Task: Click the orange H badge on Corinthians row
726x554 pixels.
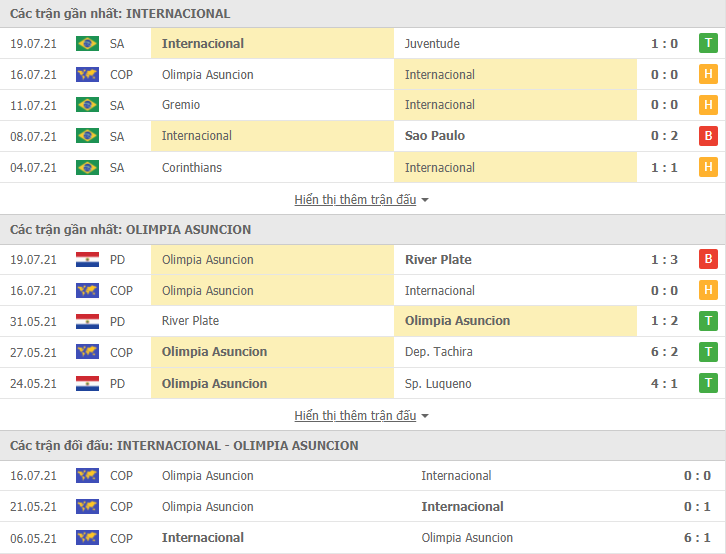Action: coord(708,167)
